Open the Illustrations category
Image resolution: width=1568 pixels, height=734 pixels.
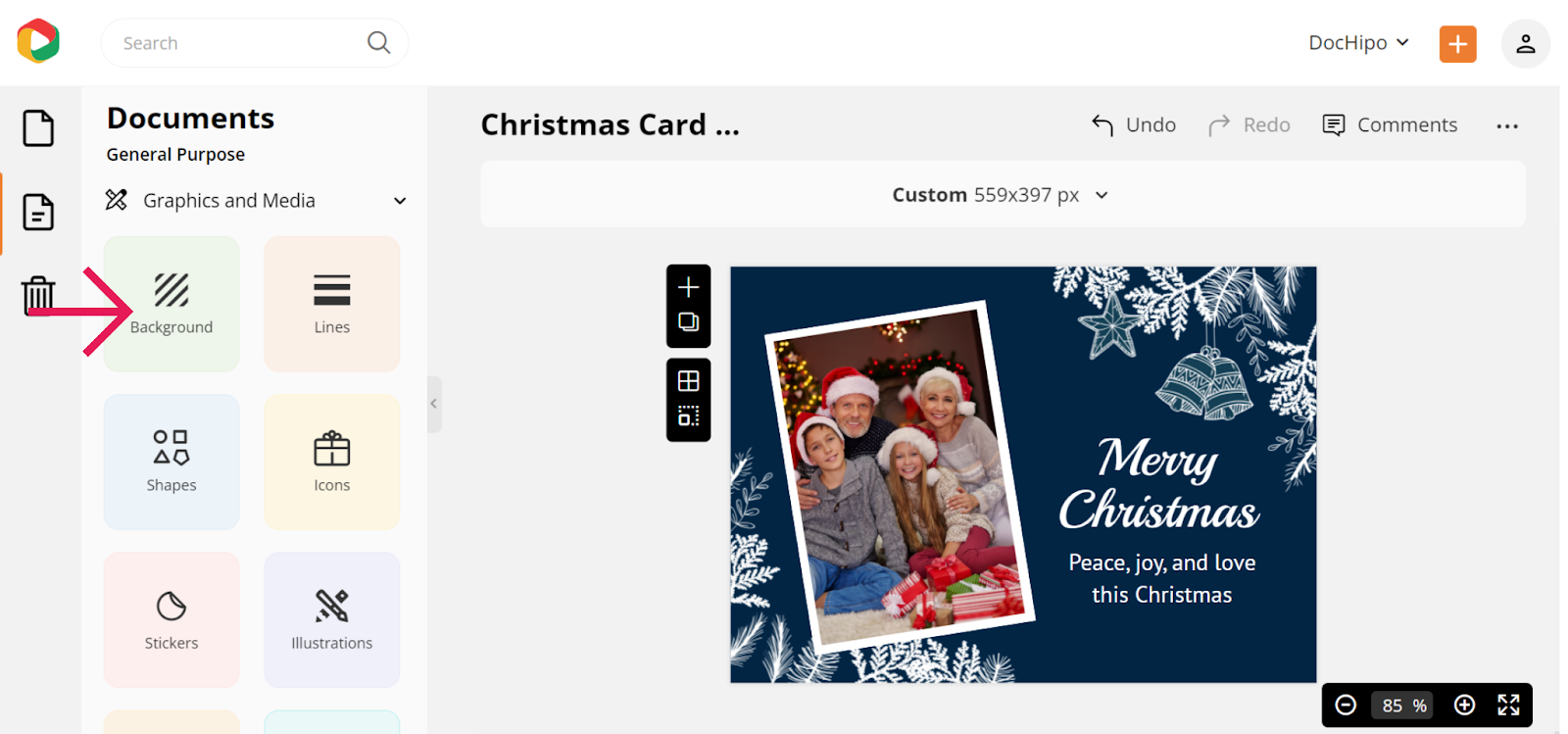332,619
